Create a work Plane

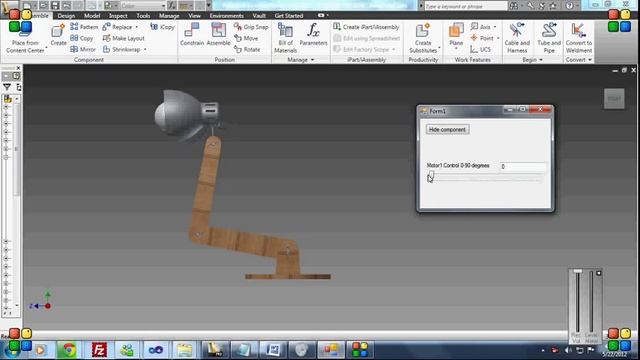pyautogui.click(x=456, y=34)
